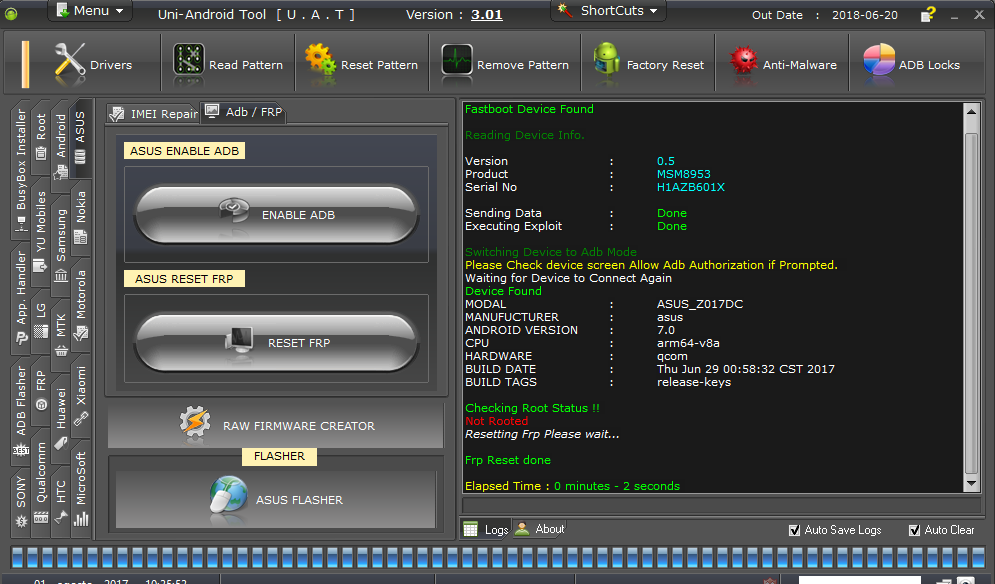Image resolution: width=995 pixels, height=584 pixels.
Task: Expand the ShortCuts dropdown
Action: [609, 11]
